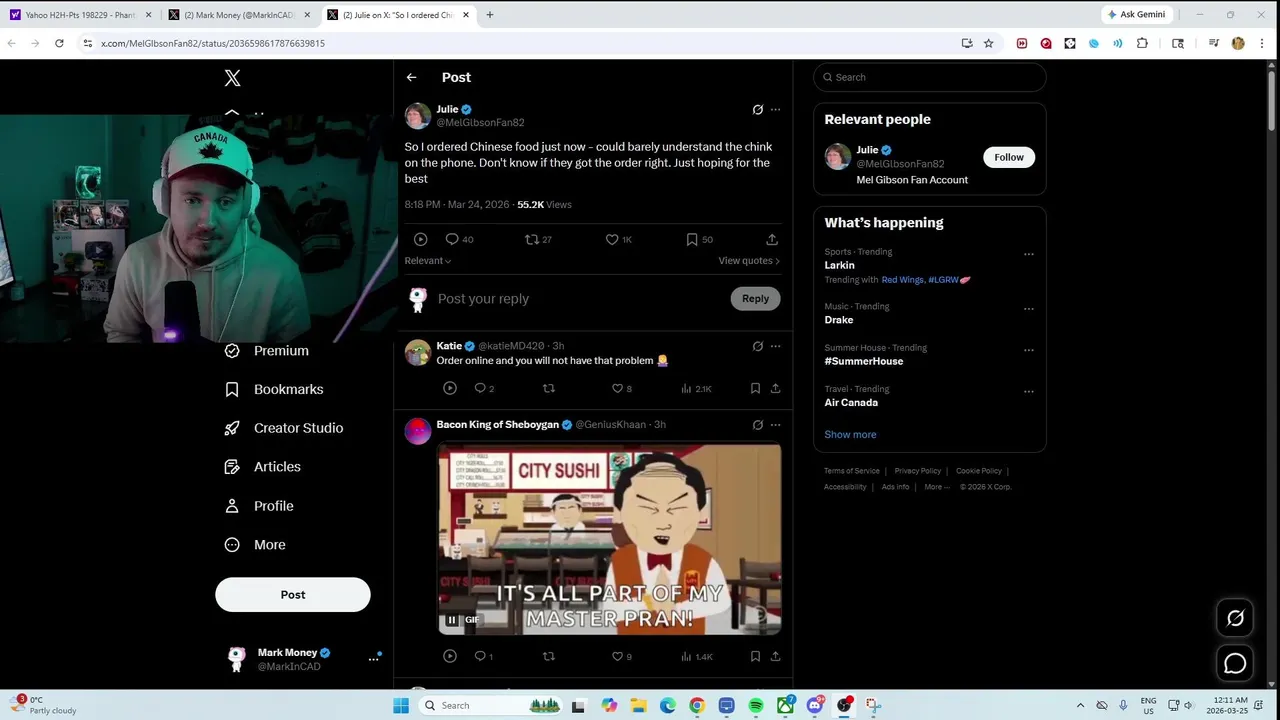This screenshot has width=1280, height=720.
Task: Switch to Yahoo H2H-Pts browser tab
Action: pyautogui.click(x=80, y=15)
